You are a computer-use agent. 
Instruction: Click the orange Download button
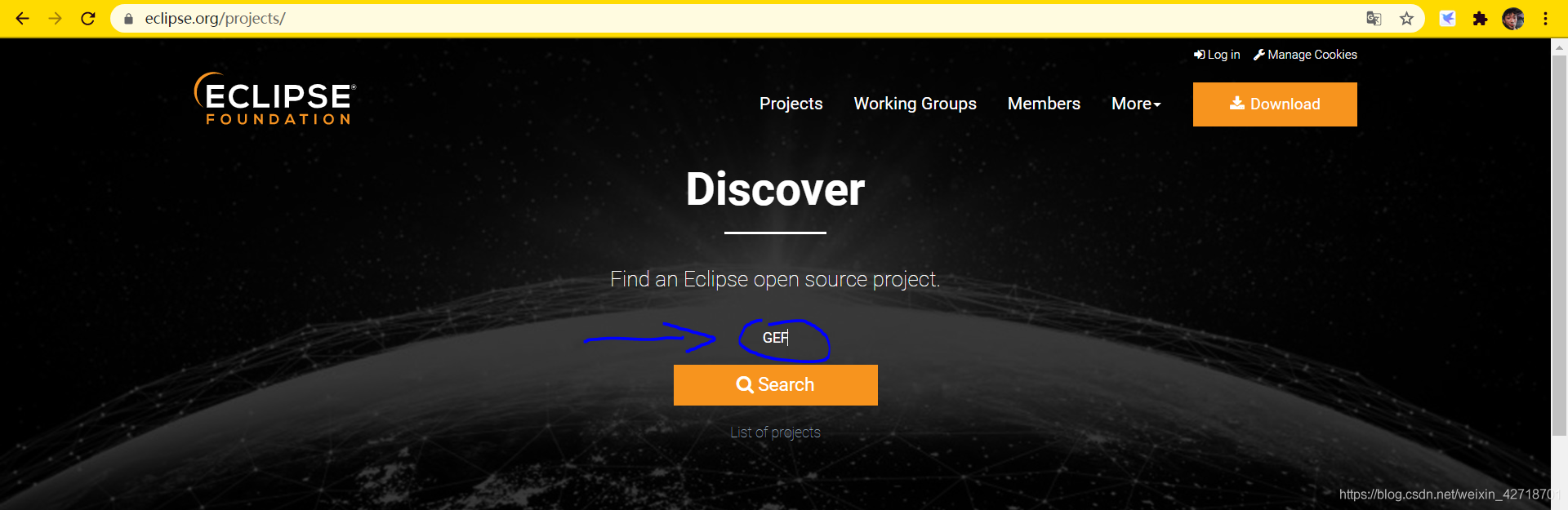[1275, 104]
